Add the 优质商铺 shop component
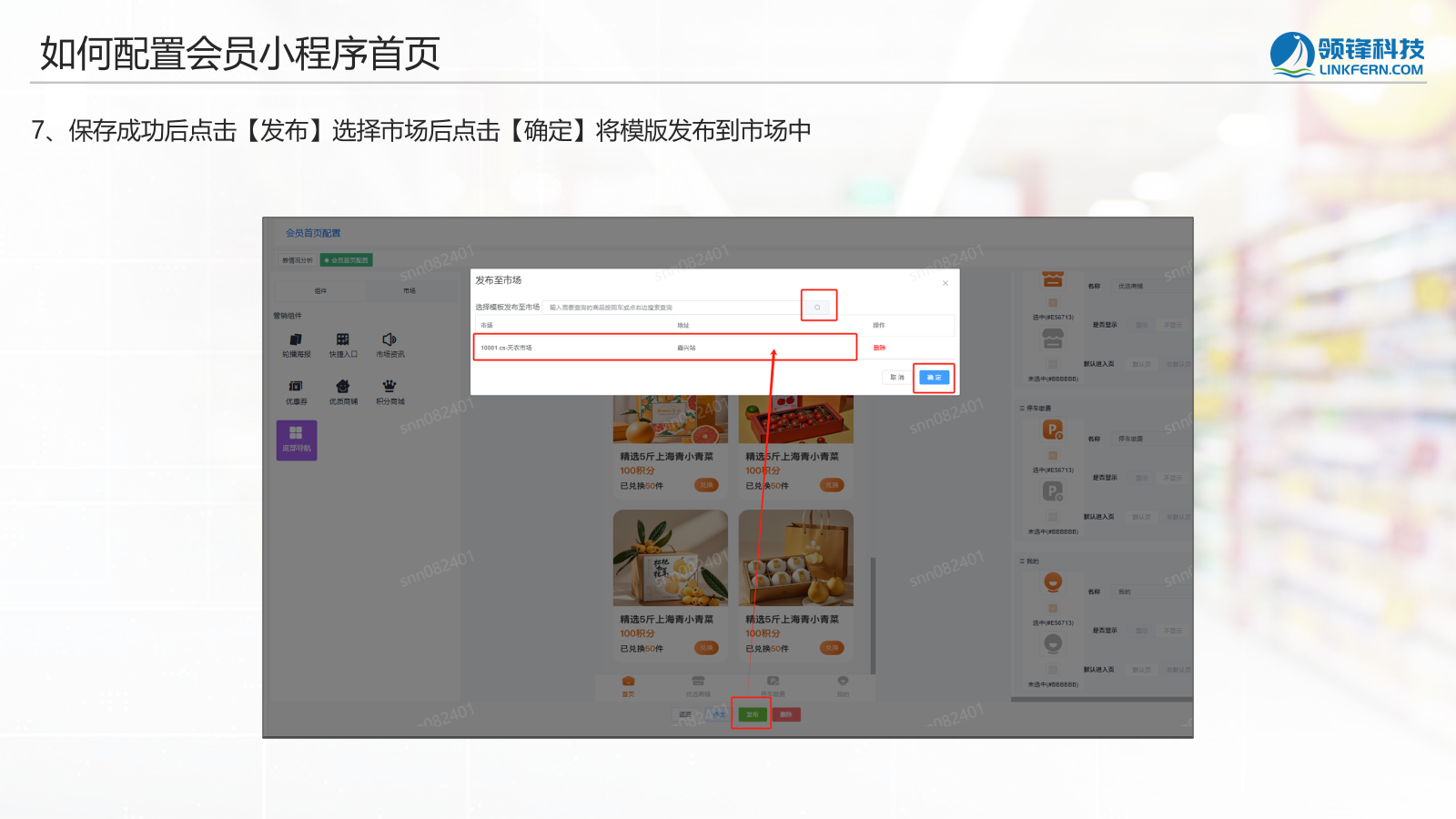Image resolution: width=1456 pixels, height=819 pixels. pos(343,392)
